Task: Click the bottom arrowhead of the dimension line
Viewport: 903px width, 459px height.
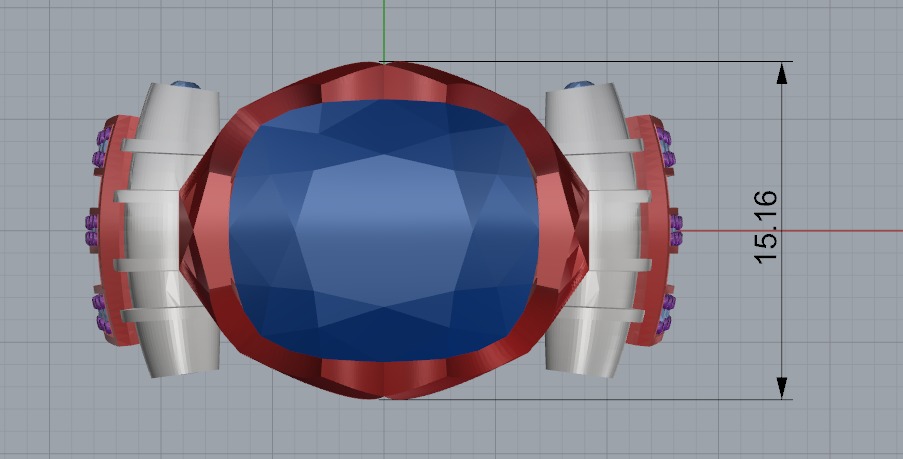Action: point(781,388)
